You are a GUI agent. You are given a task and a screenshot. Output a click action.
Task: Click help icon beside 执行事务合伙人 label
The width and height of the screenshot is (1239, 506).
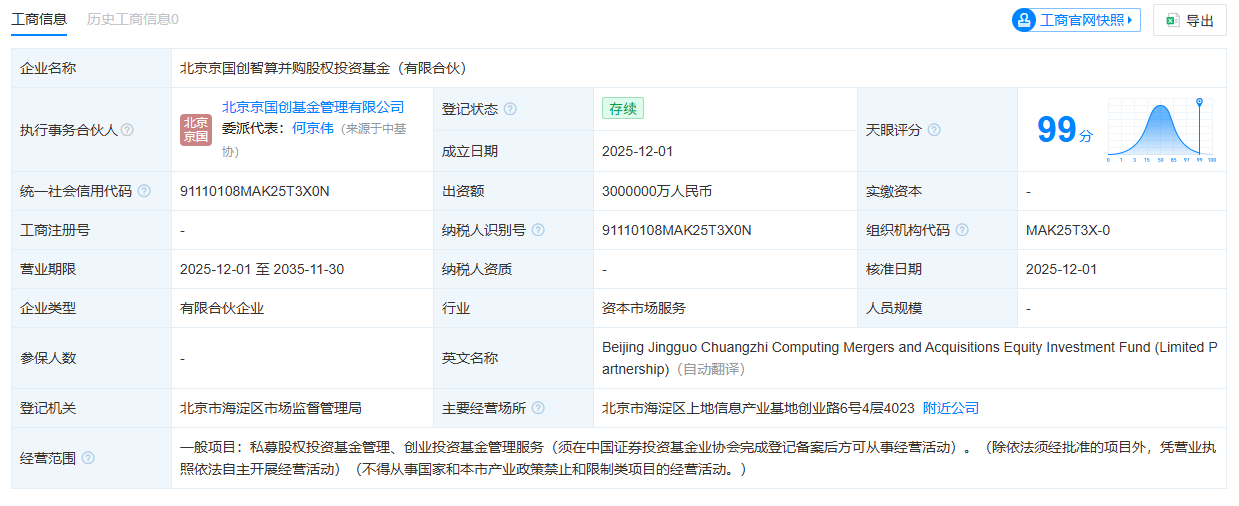[x=127, y=130]
